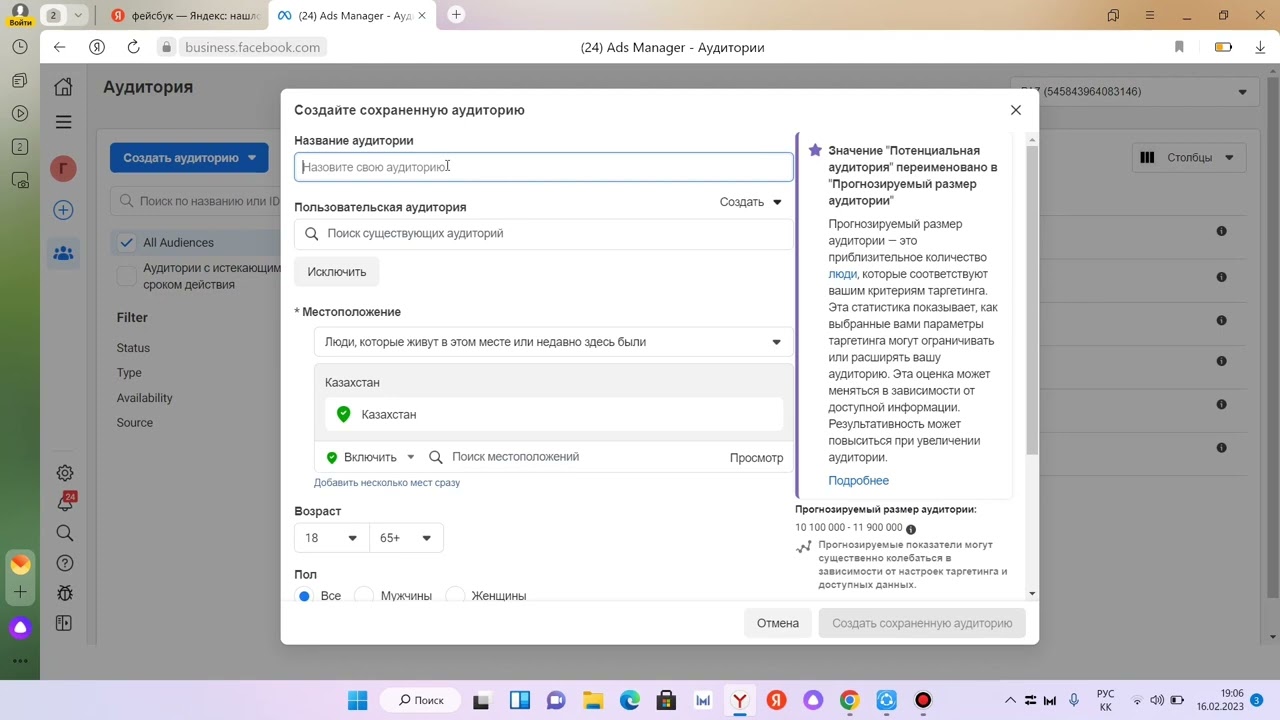Expand the browser tab group dropdown arrow
Screen dimensions: 1280x720
coord(78,15)
